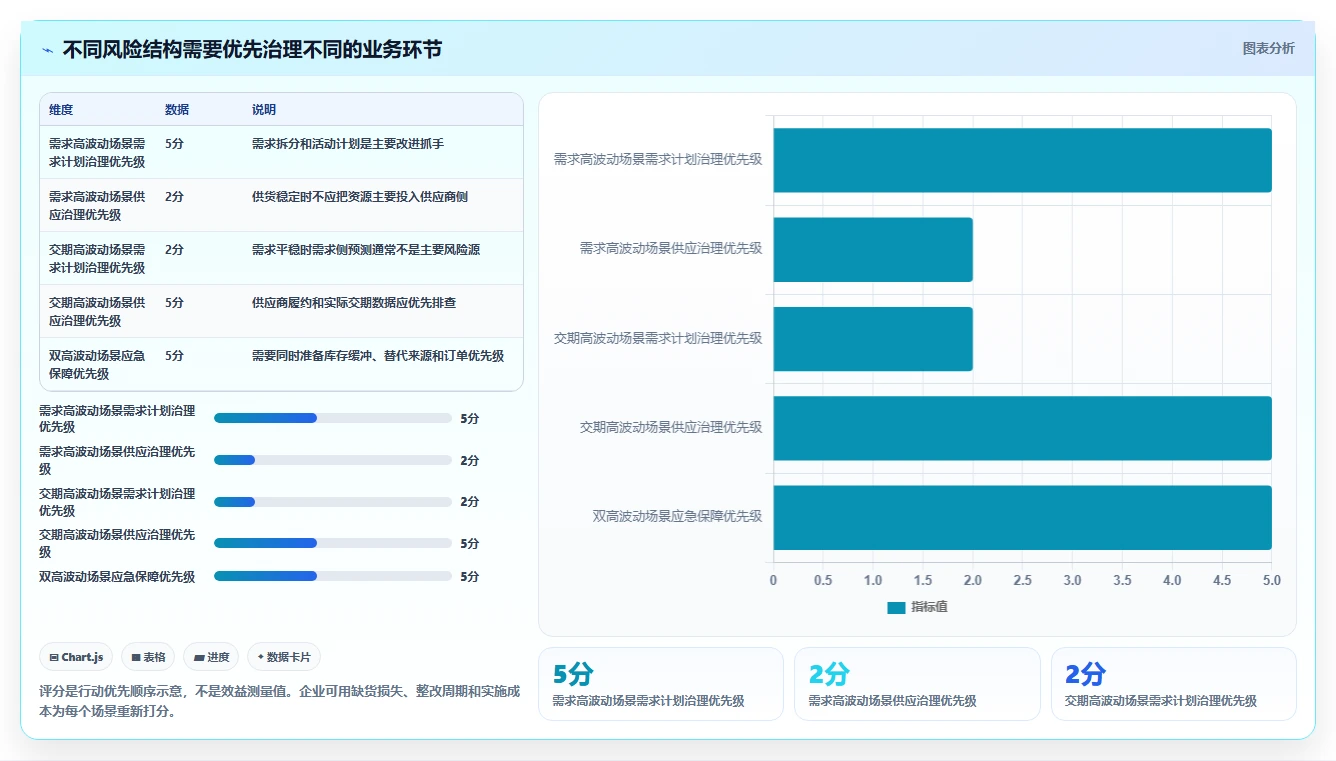Click table cell 需求高波动场景供应治理优先级
The image size is (1336, 761).
click(x=97, y=206)
